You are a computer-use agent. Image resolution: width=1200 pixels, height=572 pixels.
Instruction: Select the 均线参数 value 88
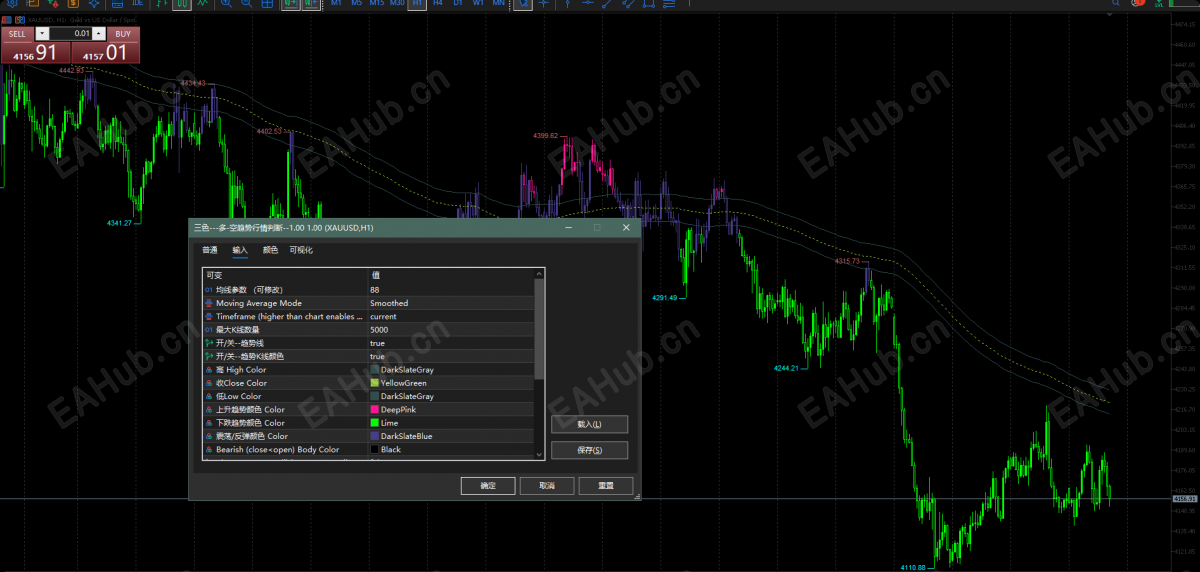pos(451,290)
